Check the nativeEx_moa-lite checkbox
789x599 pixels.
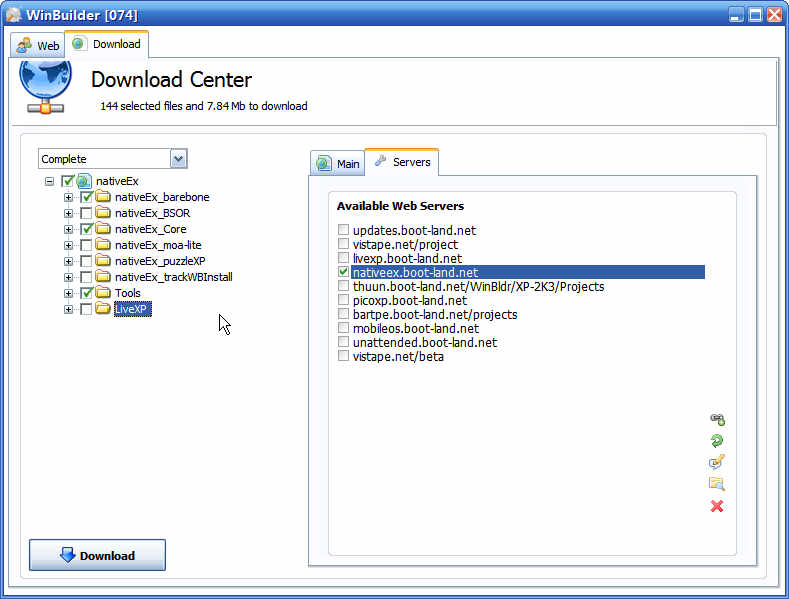(x=87, y=245)
